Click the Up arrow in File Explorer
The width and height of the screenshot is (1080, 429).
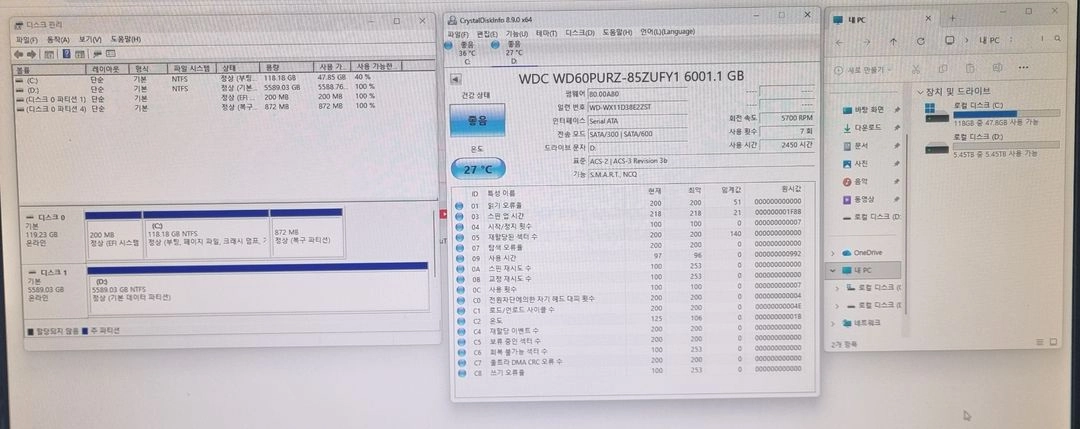coord(893,41)
